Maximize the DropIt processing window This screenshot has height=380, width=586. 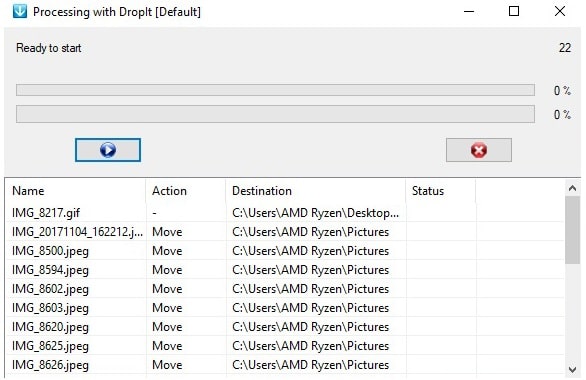[514, 11]
